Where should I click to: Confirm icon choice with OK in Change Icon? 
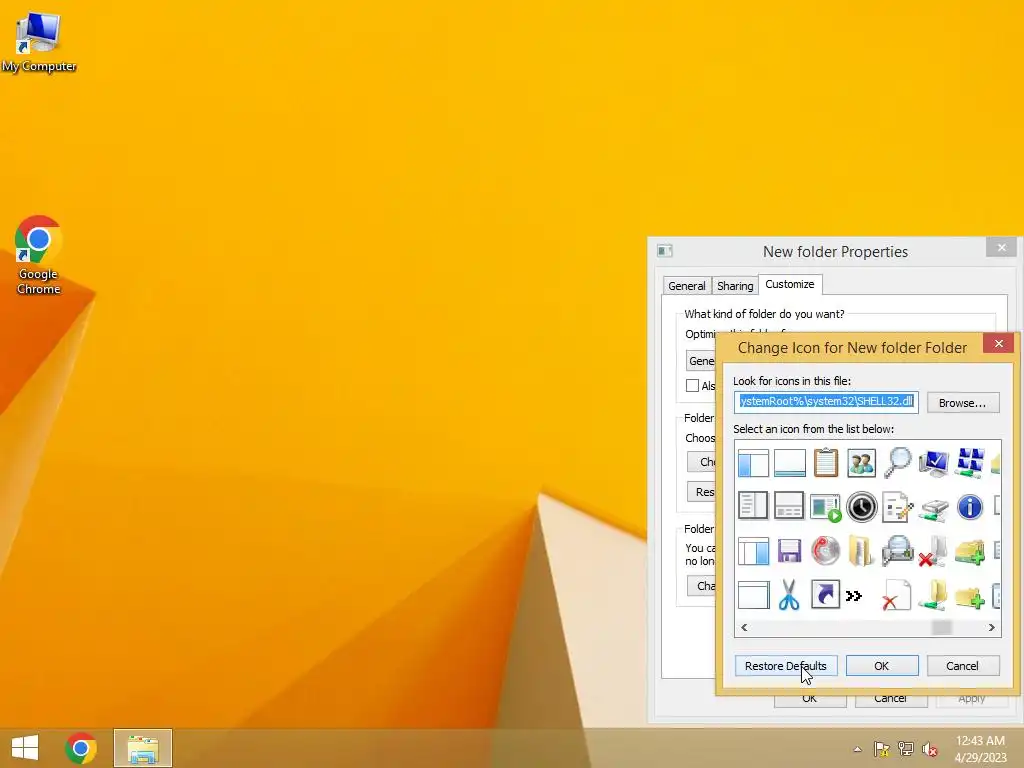pos(882,665)
